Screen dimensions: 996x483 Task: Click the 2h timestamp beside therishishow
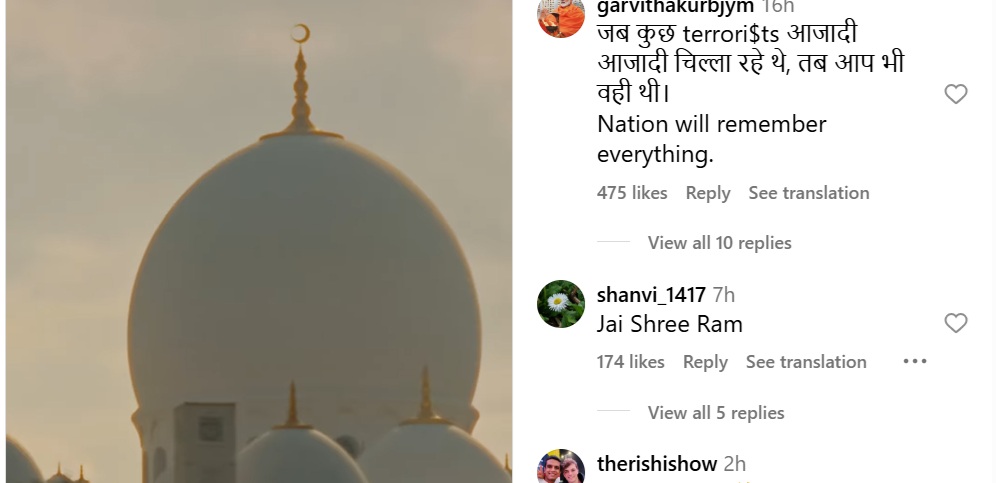coord(734,464)
